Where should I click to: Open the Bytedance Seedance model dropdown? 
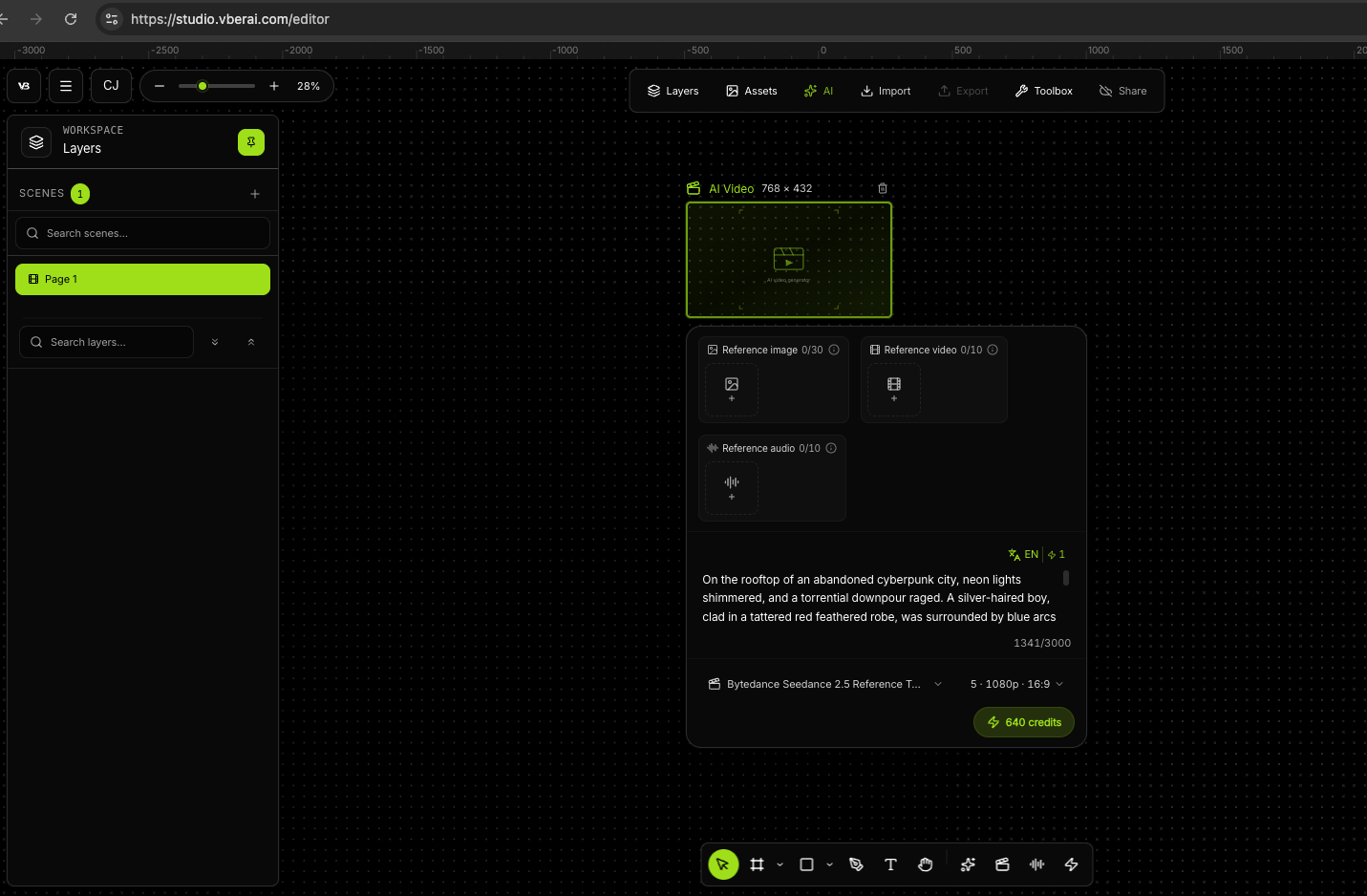pos(825,684)
